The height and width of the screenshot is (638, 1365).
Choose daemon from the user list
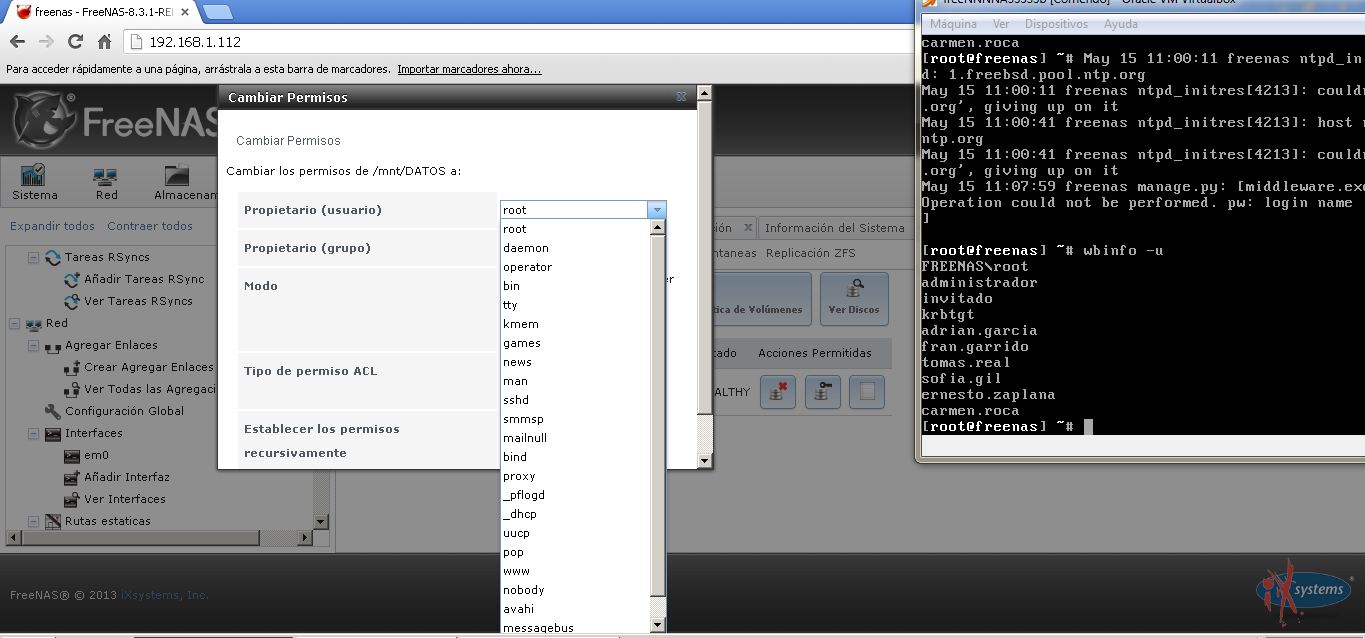(x=575, y=248)
